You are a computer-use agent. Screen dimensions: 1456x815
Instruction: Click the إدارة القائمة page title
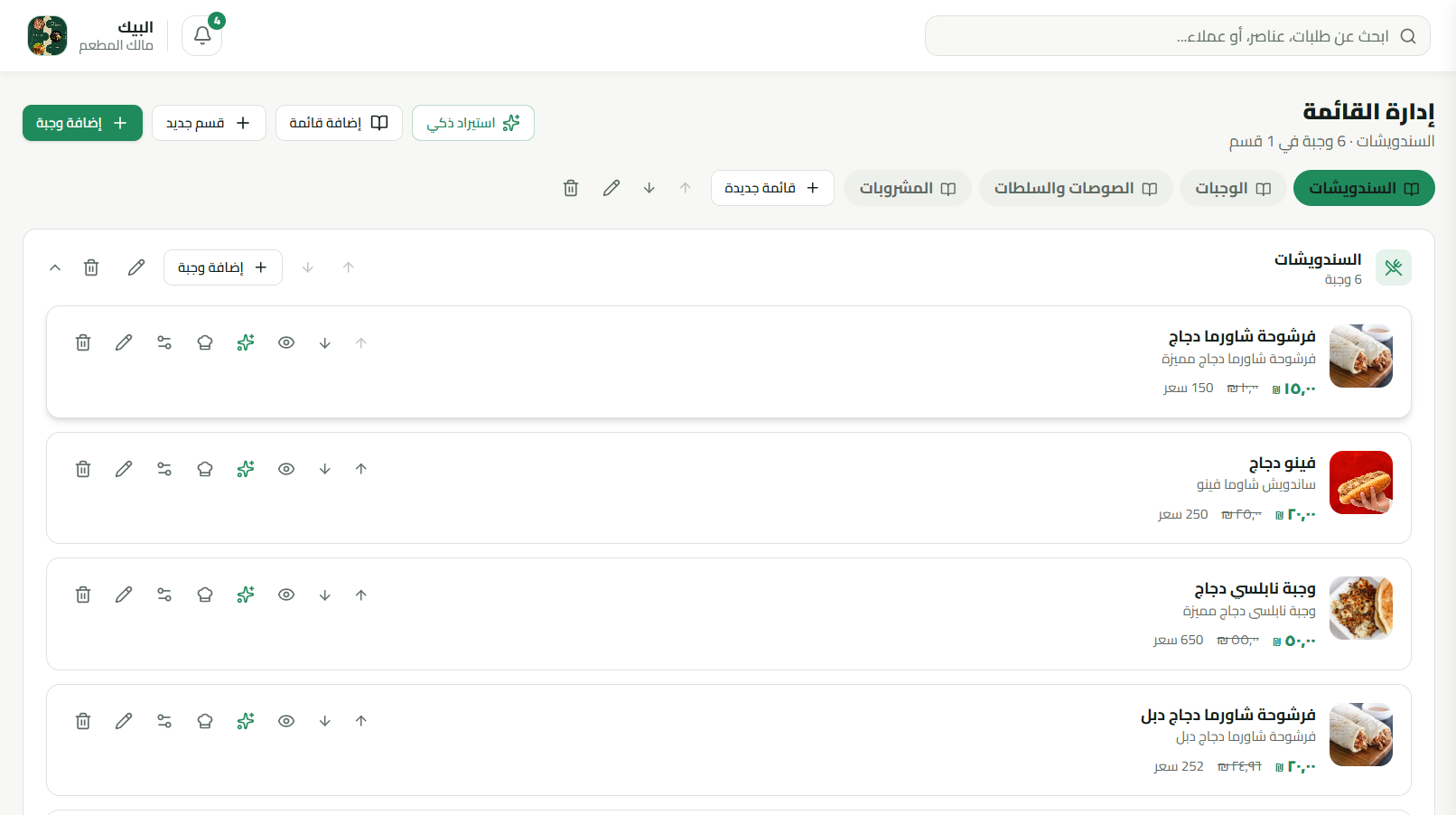pos(1368,111)
